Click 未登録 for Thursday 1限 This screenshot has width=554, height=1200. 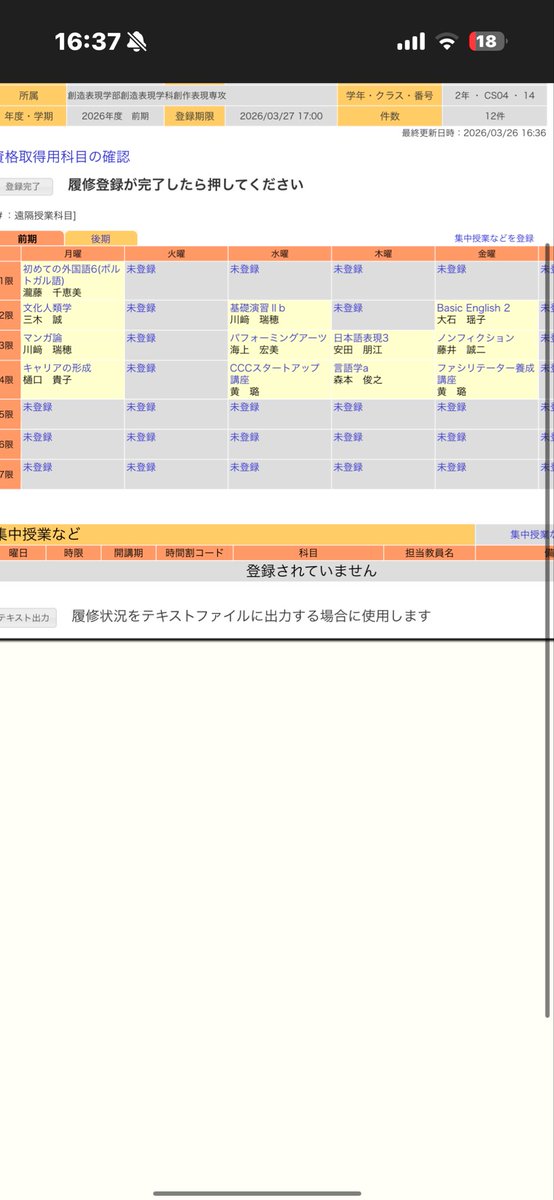(x=348, y=269)
